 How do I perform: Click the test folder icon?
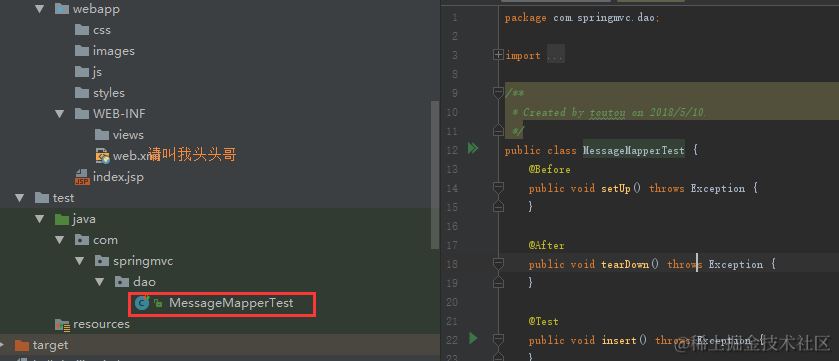point(42,198)
